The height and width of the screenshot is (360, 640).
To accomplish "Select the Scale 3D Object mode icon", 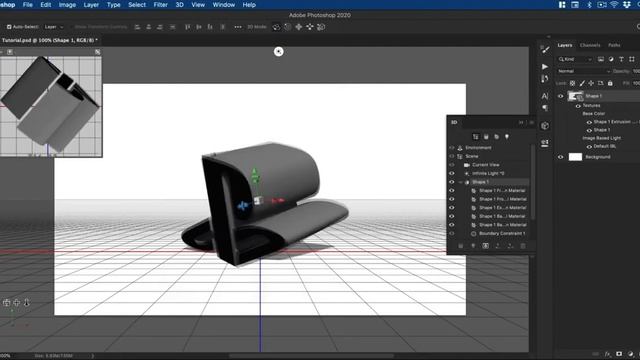I will coord(321,27).
